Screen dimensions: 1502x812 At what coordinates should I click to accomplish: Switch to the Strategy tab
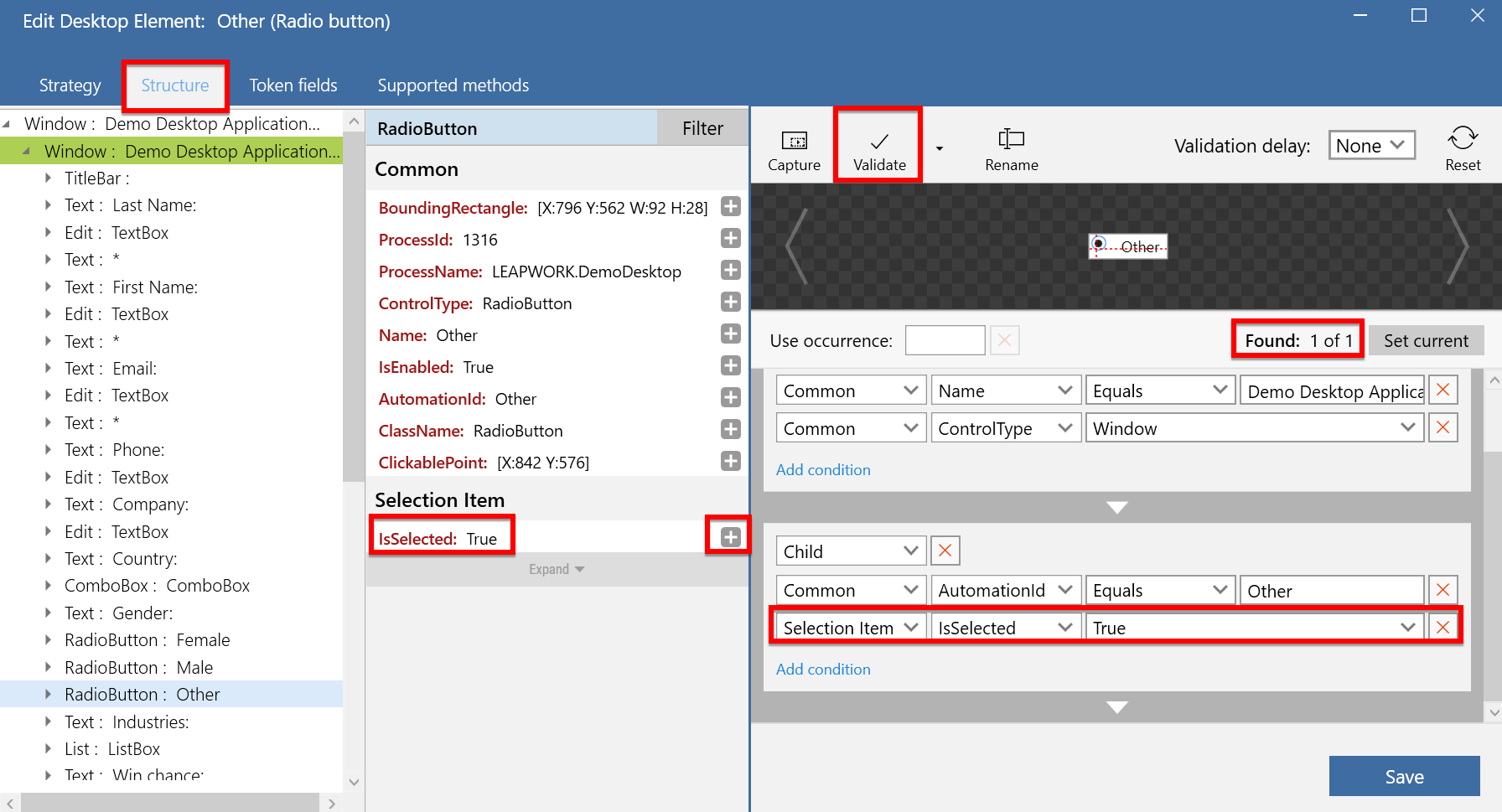tap(70, 85)
